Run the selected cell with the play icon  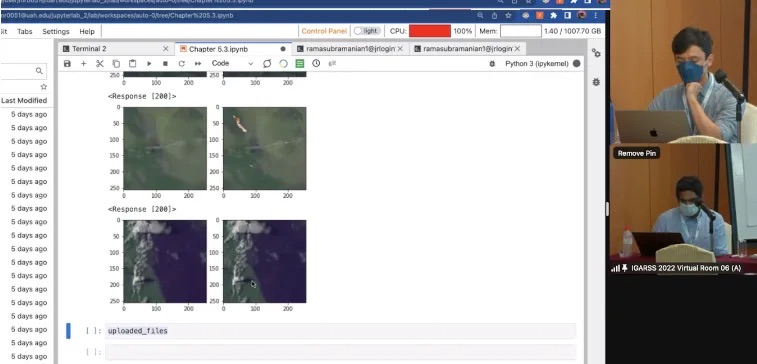pos(149,64)
